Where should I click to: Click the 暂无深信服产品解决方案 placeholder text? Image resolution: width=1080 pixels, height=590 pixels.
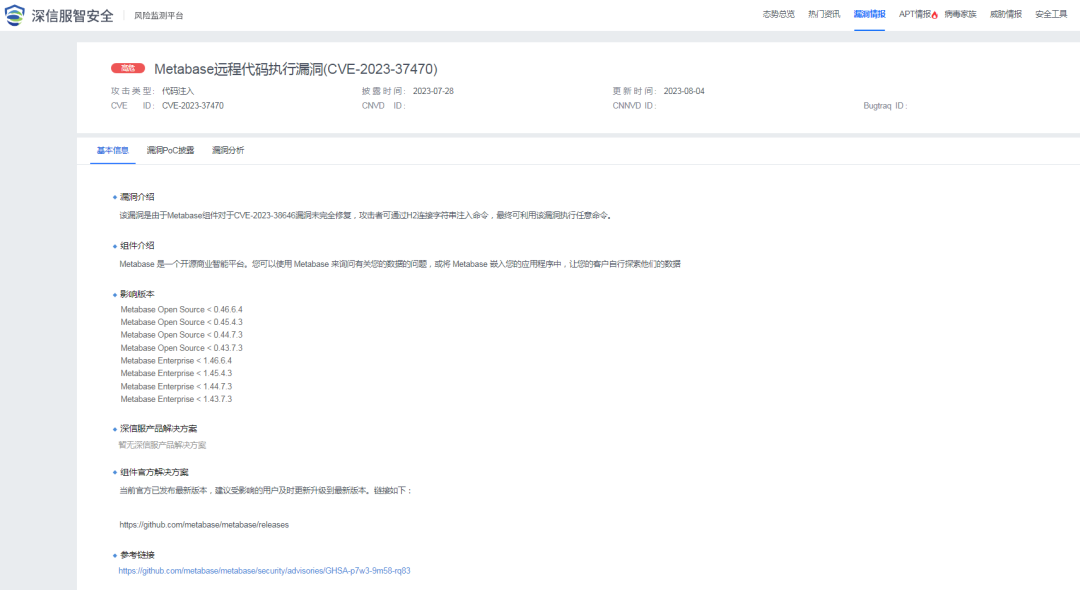pyautogui.click(x=162, y=445)
